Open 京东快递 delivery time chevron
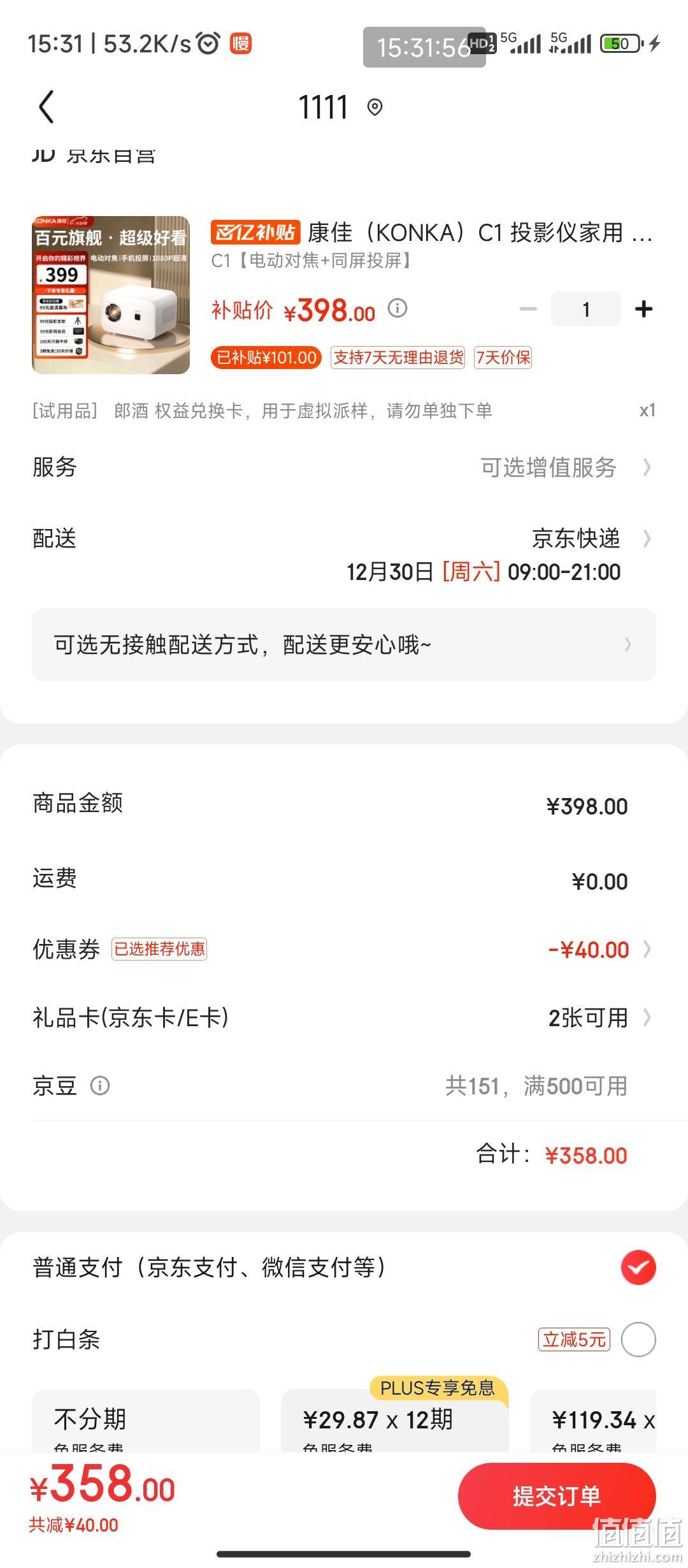The width and height of the screenshot is (688, 1568). 647,539
